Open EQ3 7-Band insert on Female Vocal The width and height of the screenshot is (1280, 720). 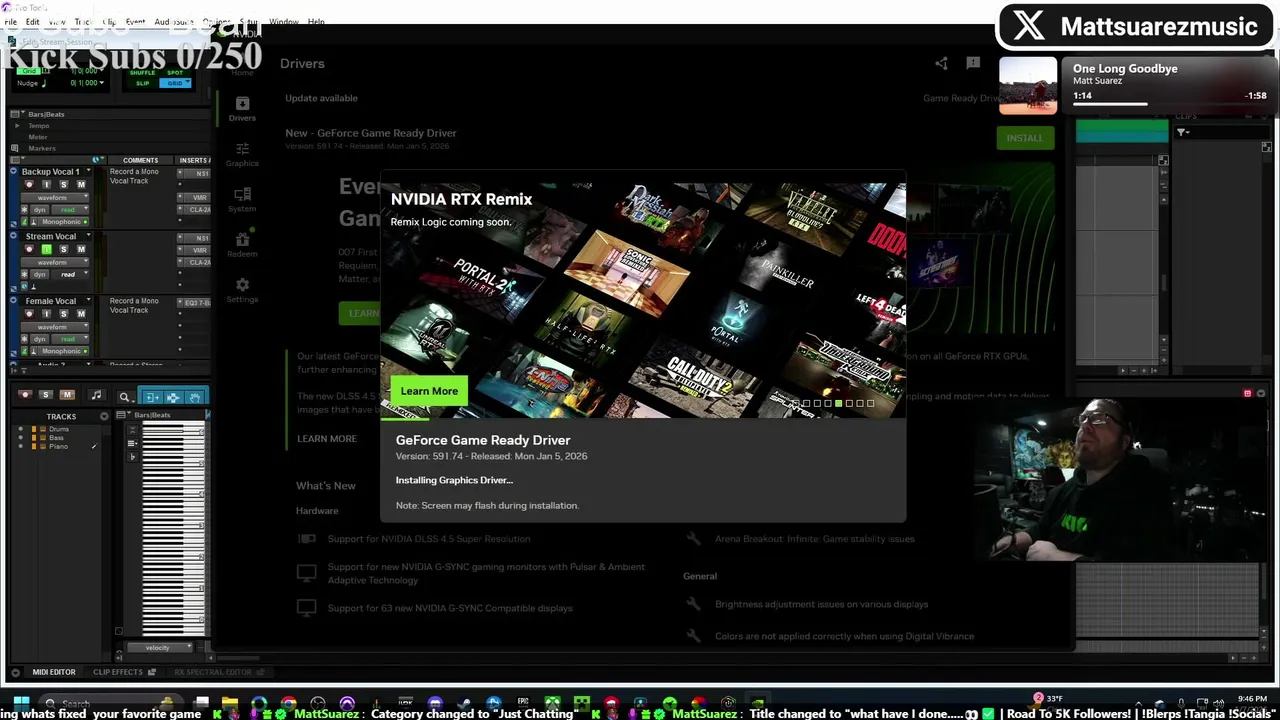point(197,303)
